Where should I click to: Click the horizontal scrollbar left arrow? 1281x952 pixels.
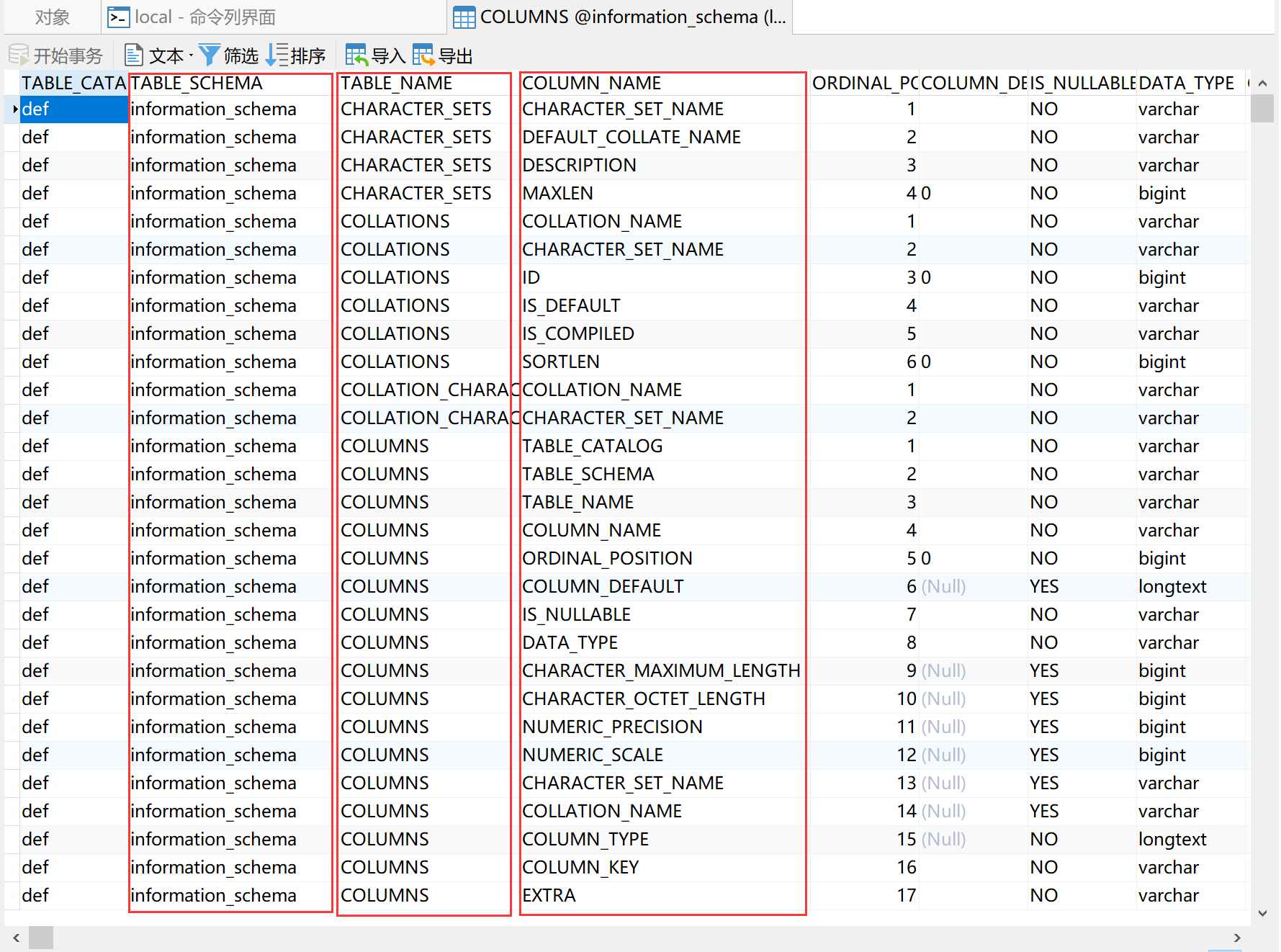click(16, 938)
